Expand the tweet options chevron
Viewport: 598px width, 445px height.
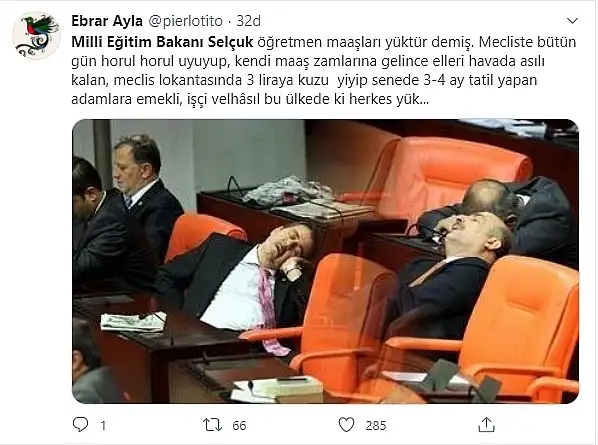[572, 21]
